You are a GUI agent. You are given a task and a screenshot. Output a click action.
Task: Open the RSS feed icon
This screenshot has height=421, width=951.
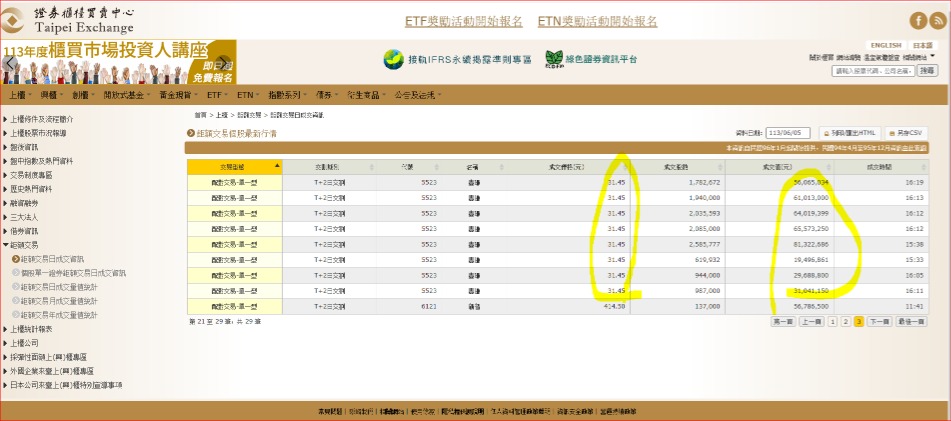938,21
